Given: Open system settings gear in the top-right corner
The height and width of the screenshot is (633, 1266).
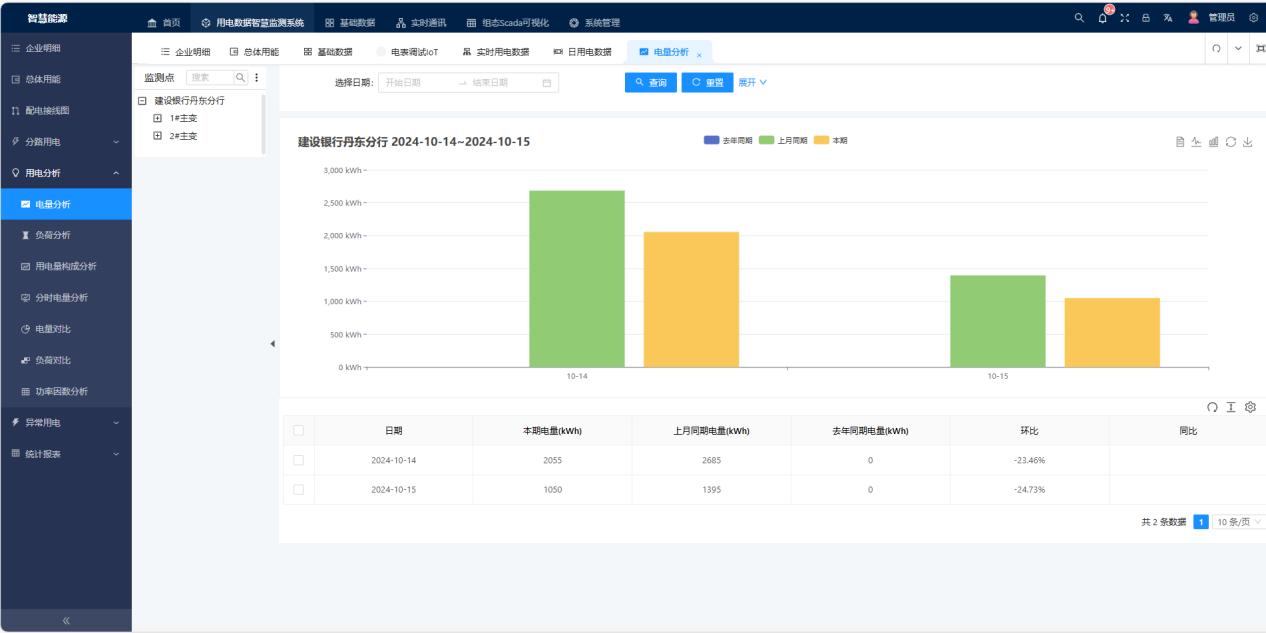Looking at the screenshot, I should 1252,17.
